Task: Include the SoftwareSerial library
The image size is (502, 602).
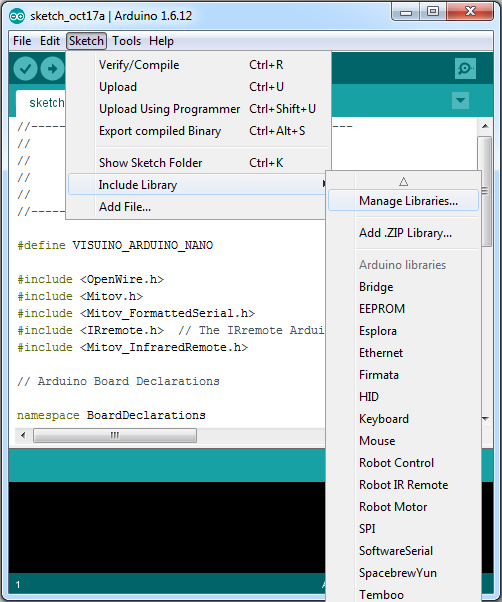Action: click(403, 551)
